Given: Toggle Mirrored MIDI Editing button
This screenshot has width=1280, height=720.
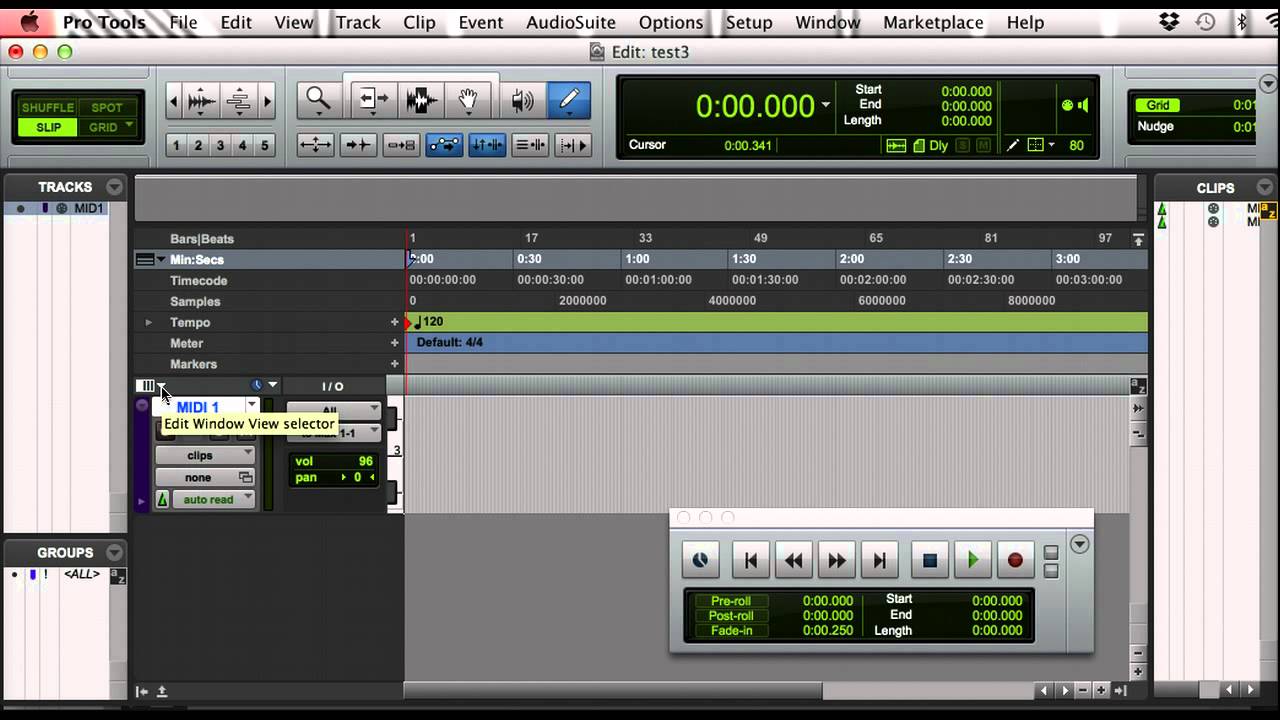Looking at the screenshot, I should tap(401, 145).
